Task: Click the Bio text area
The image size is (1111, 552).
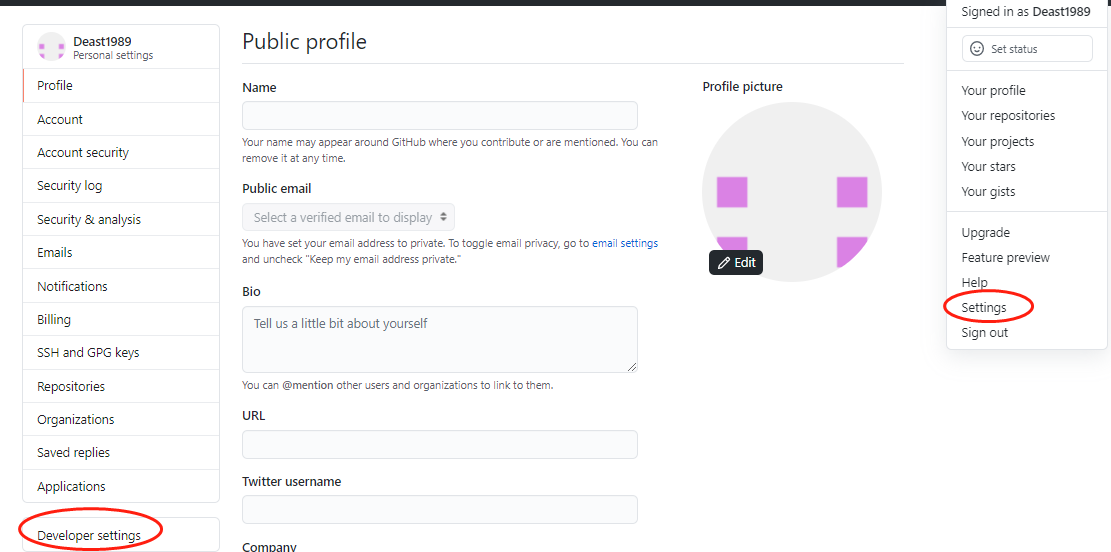Action: tap(439, 339)
